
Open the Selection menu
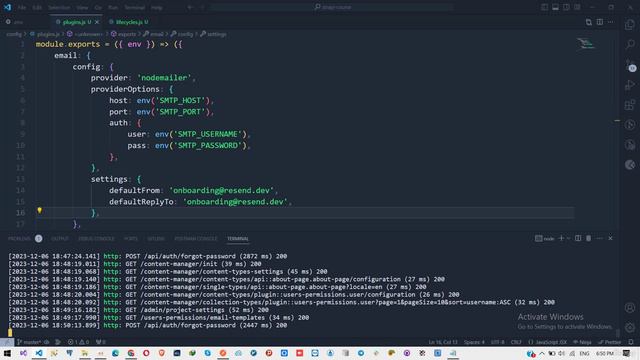59,7
